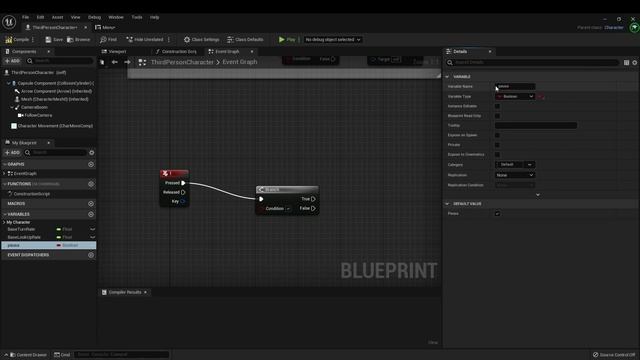Image resolution: width=640 pixels, height=360 pixels.
Task: Add new macro with plus icon
Action: pyautogui.click(x=91, y=204)
